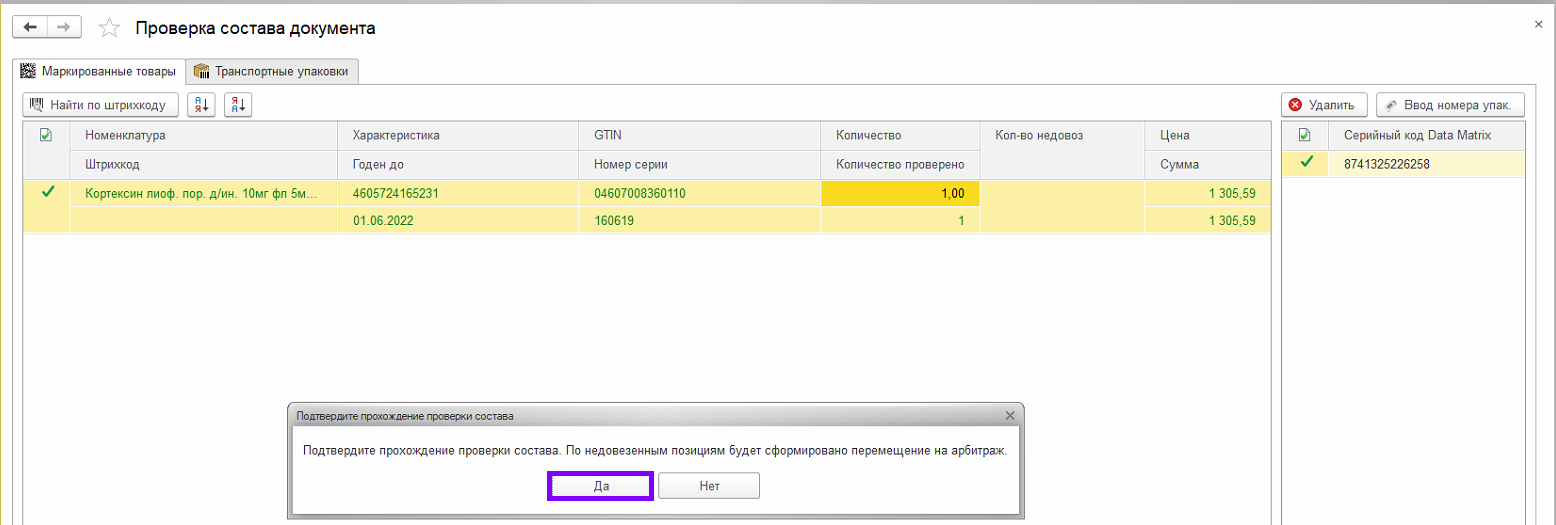Select the highlighted quantity cell 1,00
This screenshot has height=525, width=1556.
point(900,193)
